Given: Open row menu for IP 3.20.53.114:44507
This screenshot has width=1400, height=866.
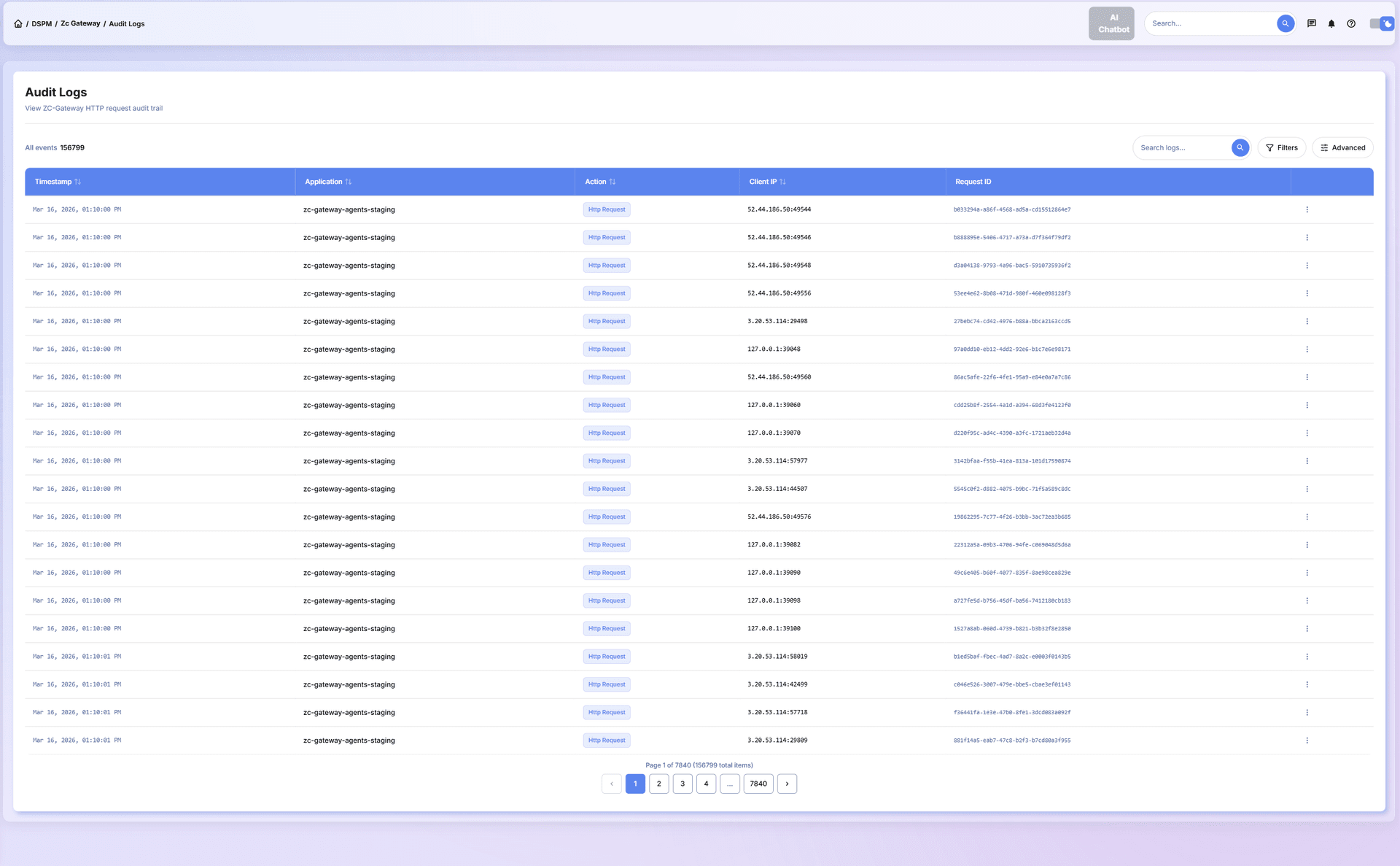Looking at the screenshot, I should pyautogui.click(x=1307, y=489).
